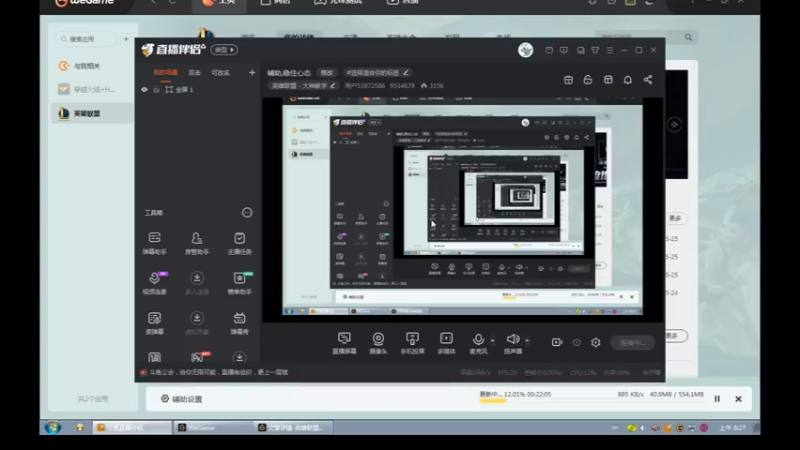800x450 pixels.
Task: Open the PK tool with red badge
Action: pos(198,357)
